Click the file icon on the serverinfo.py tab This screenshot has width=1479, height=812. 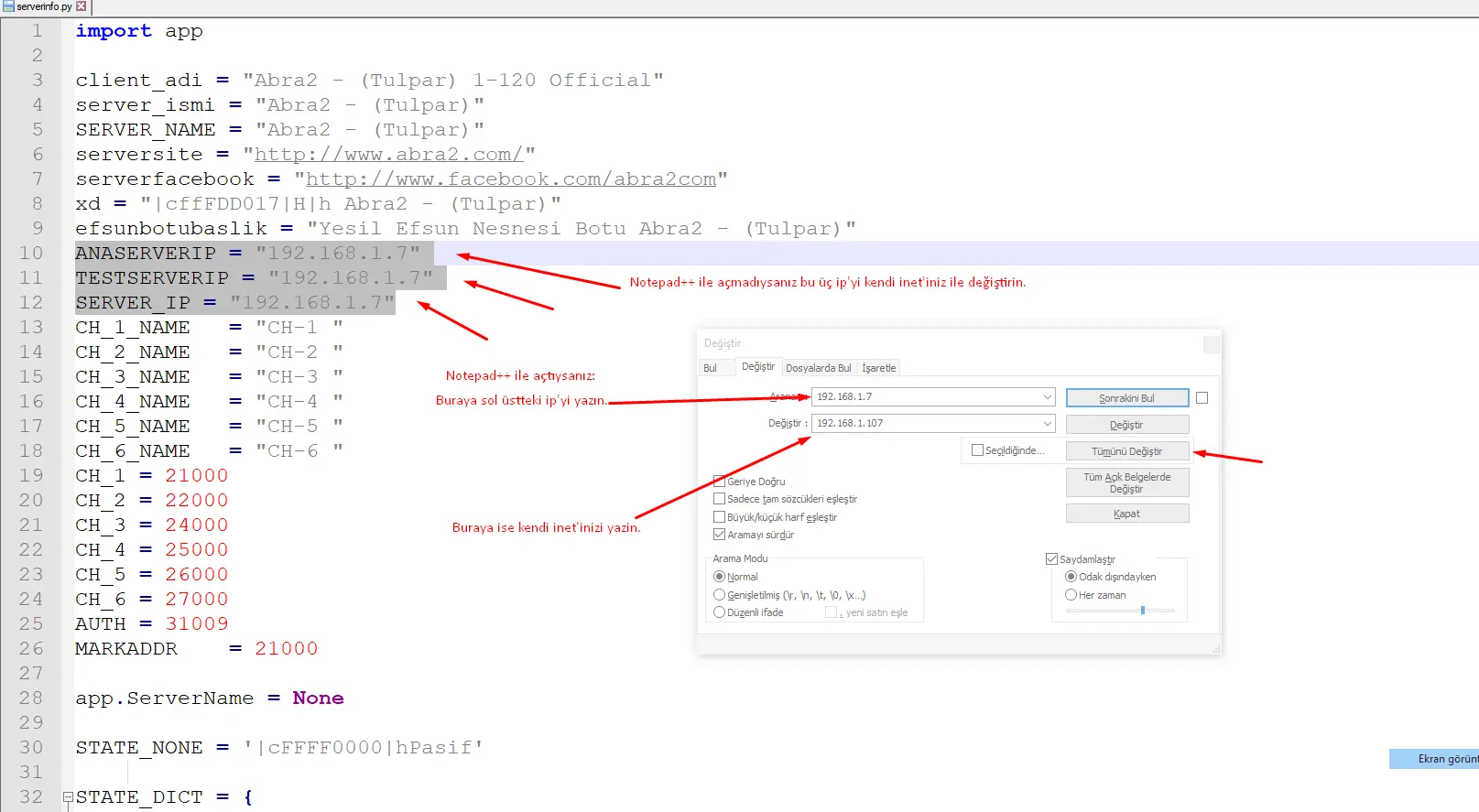(8, 6)
